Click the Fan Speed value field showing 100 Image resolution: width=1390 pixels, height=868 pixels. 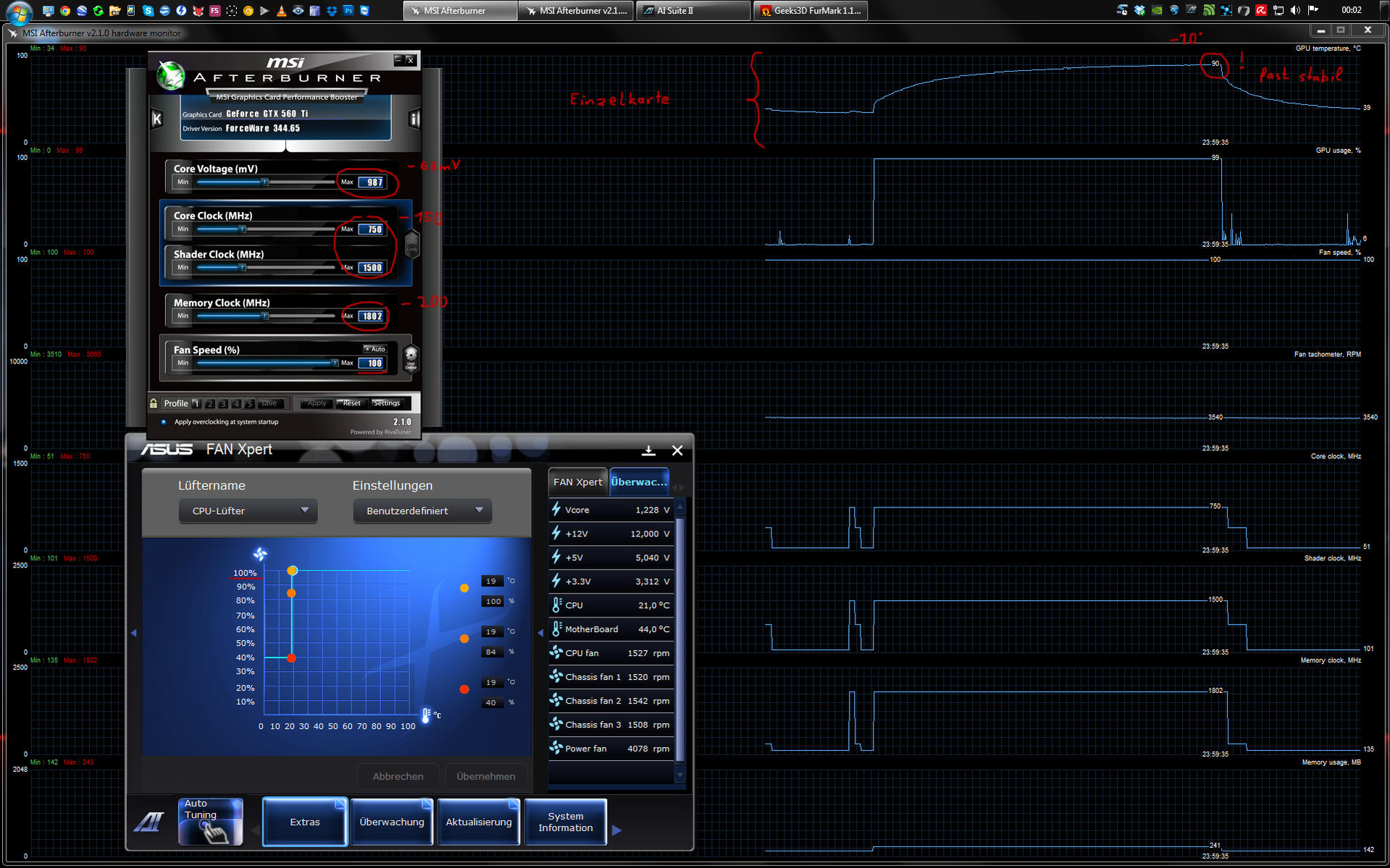pyautogui.click(x=372, y=363)
